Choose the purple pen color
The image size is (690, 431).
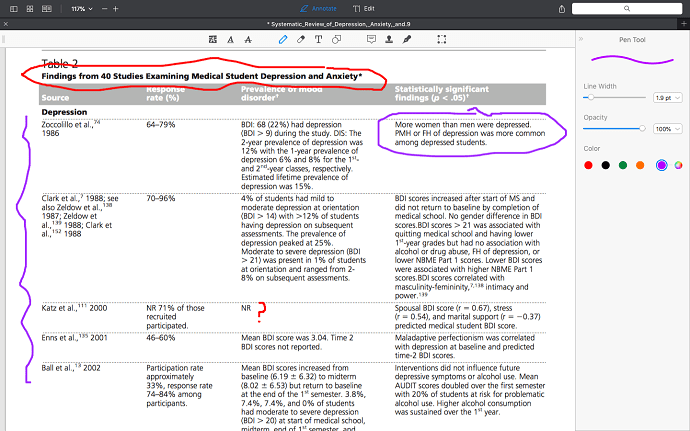point(661,165)
